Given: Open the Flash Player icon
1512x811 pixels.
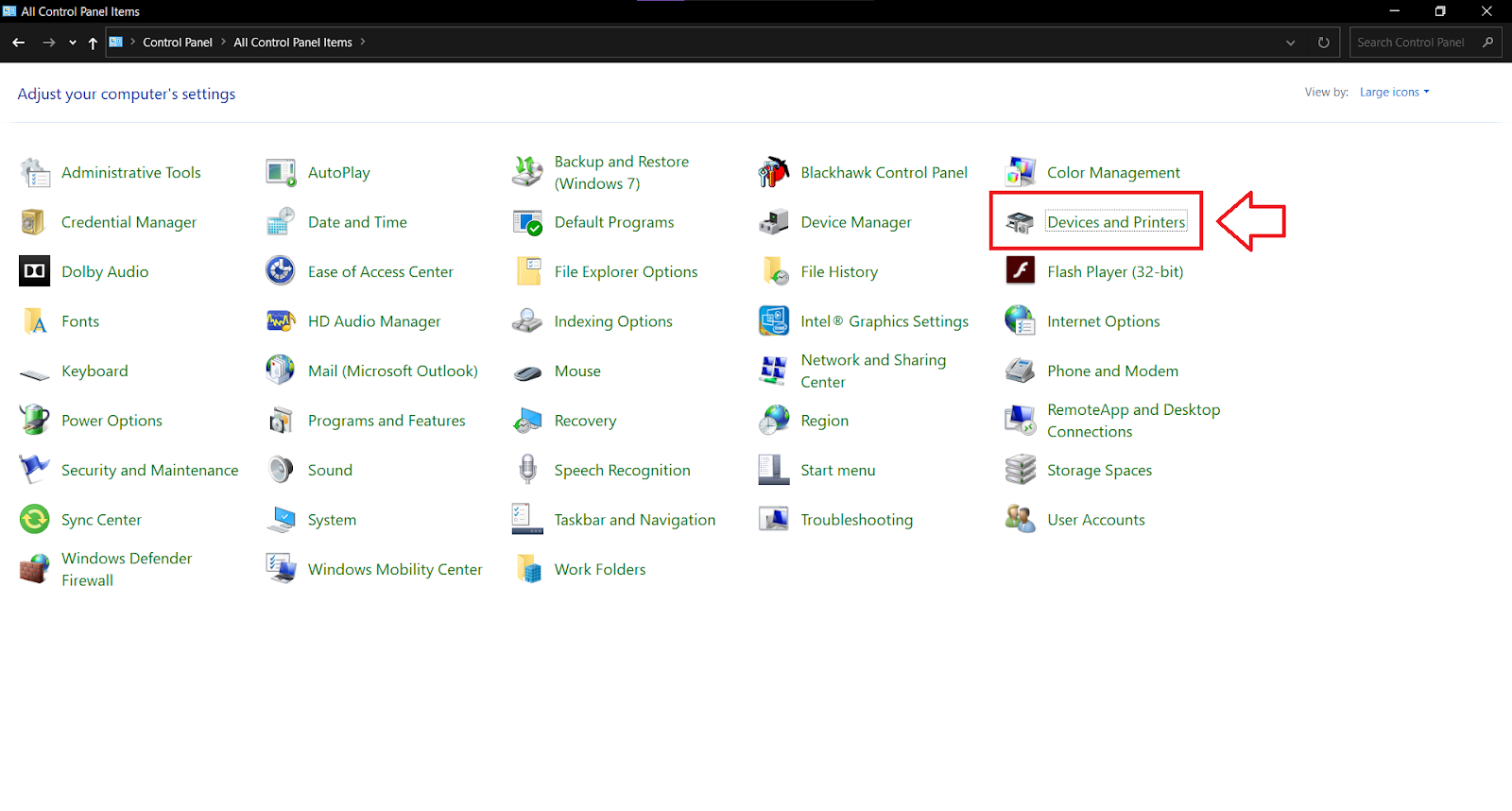Looking at the screenshot, I should [1021, 271].
